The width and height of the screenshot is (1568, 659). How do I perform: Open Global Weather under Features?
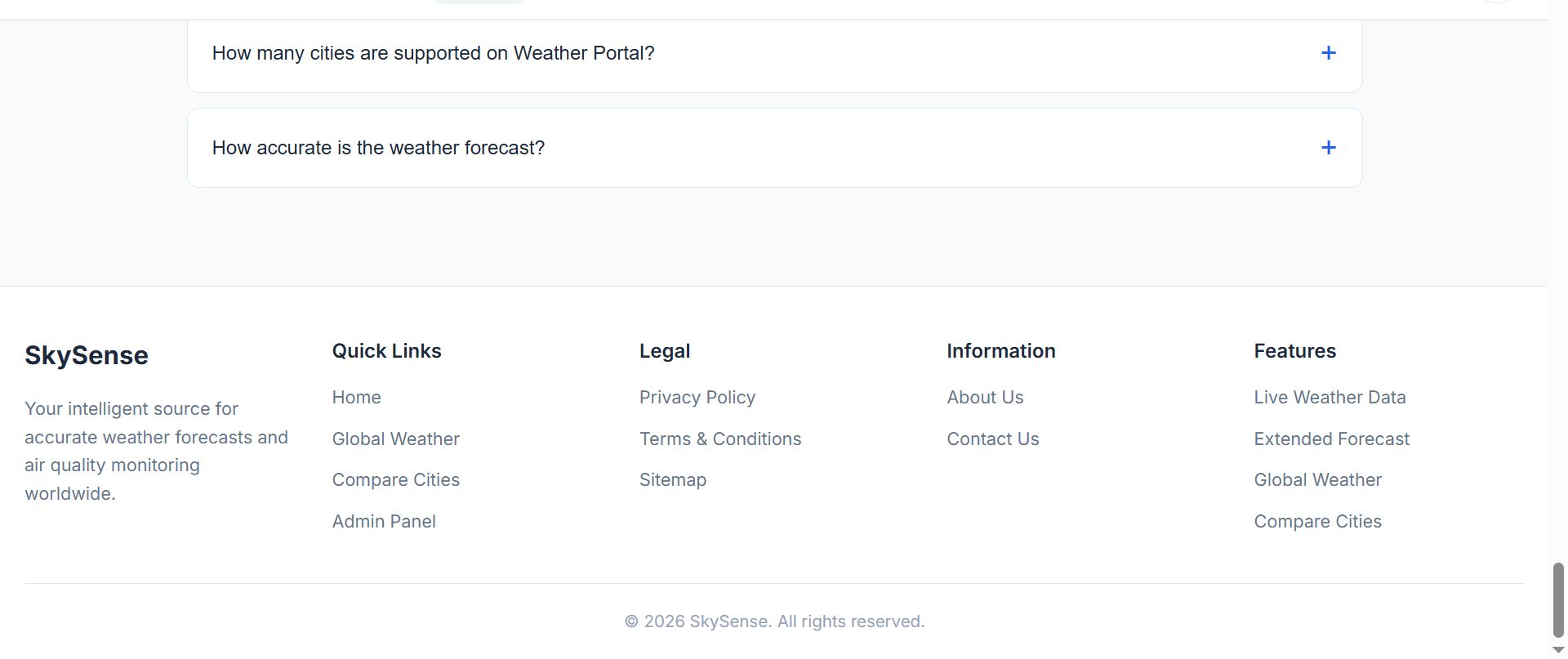pyautogui.click(x=1317, y=480)
